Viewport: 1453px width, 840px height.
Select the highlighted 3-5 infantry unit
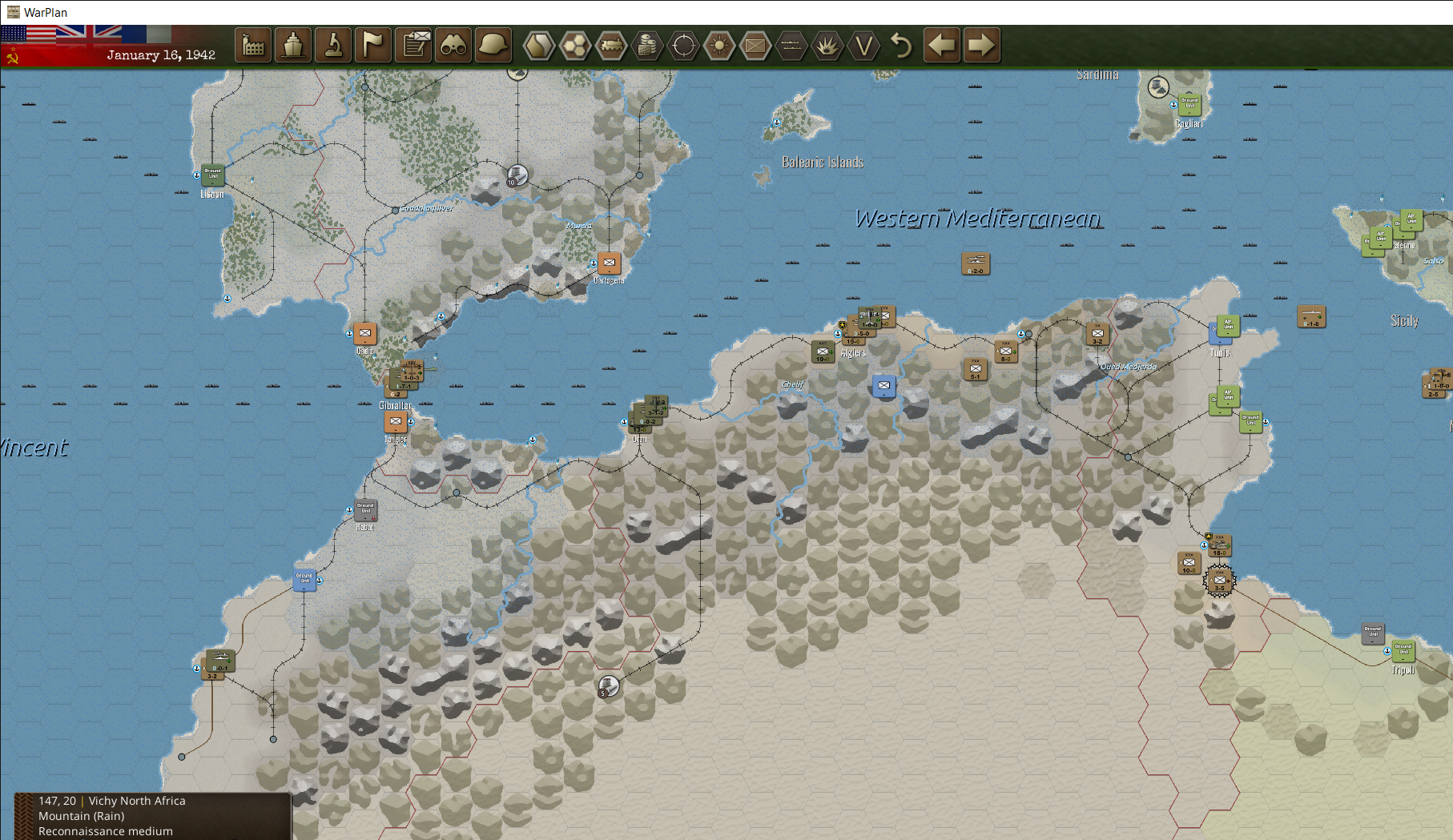[1219, 581]
